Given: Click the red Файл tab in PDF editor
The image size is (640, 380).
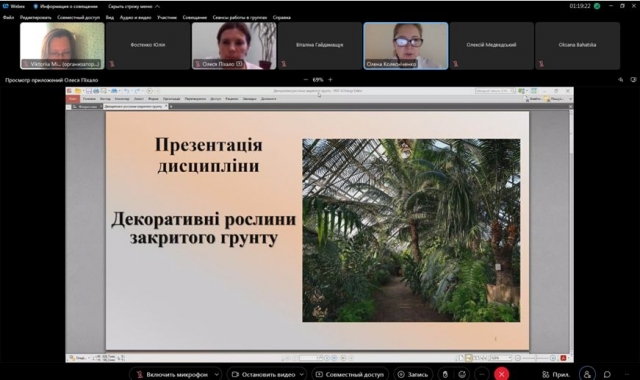Looking at the screenshot, I should click(73, 99).
